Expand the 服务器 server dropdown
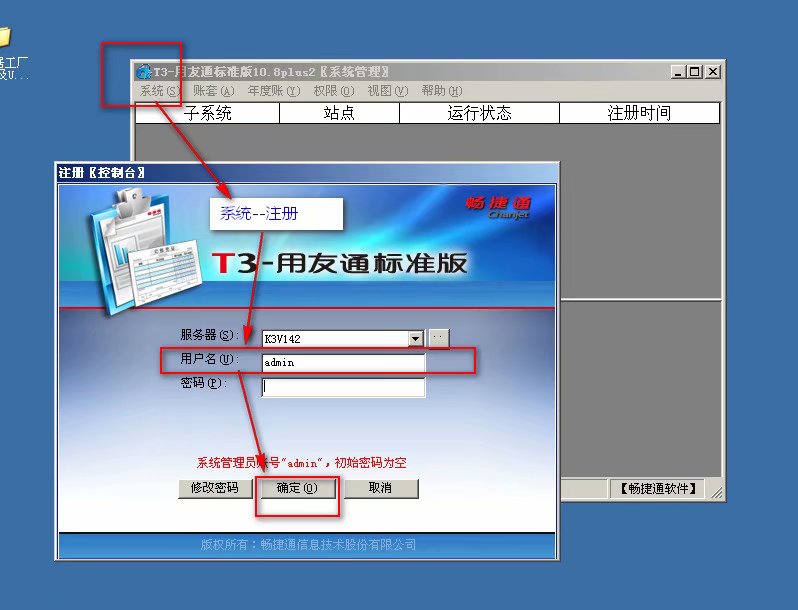798x610 pixels. point(416,339)
